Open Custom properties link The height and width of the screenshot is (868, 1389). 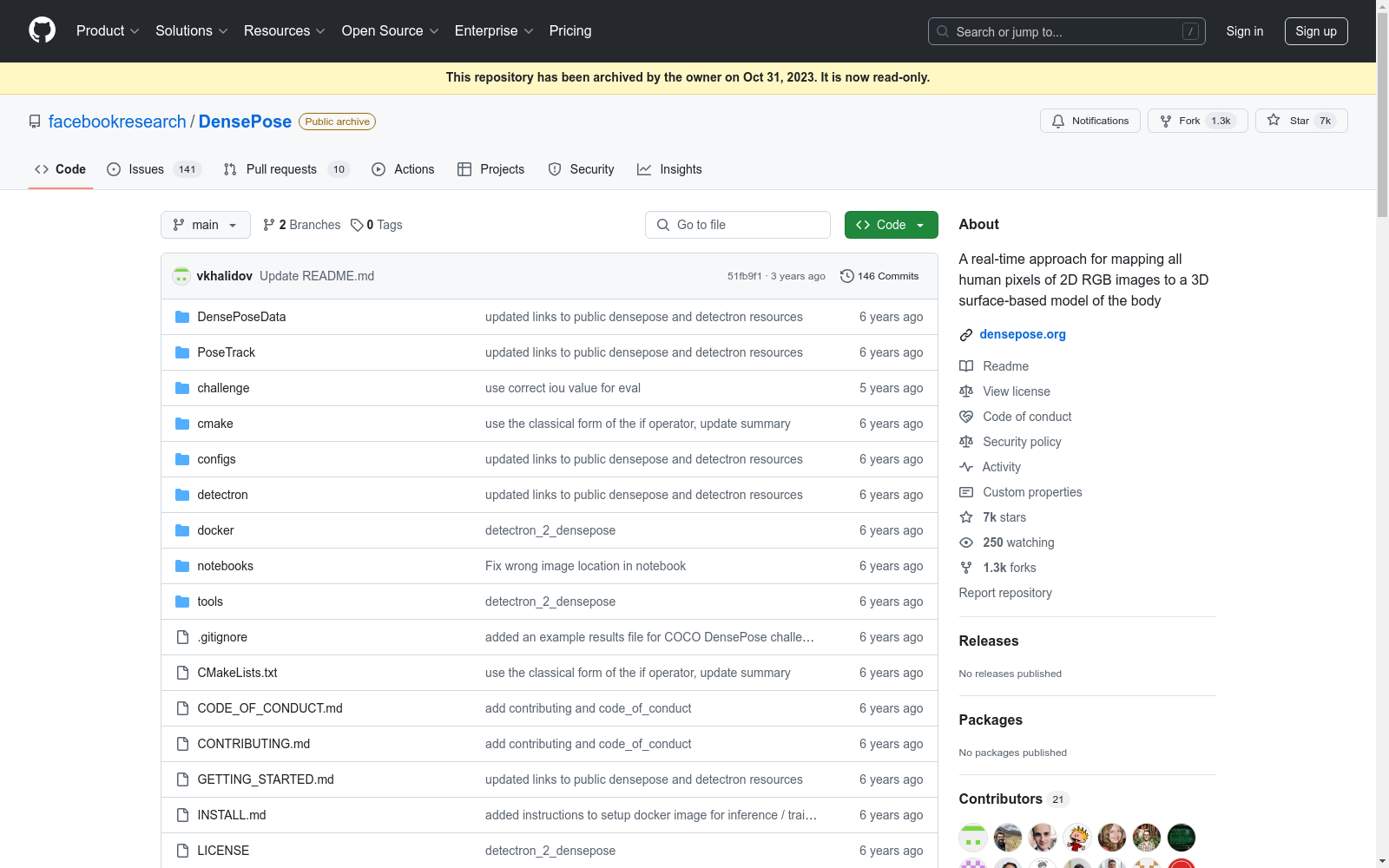[1032, 492]
